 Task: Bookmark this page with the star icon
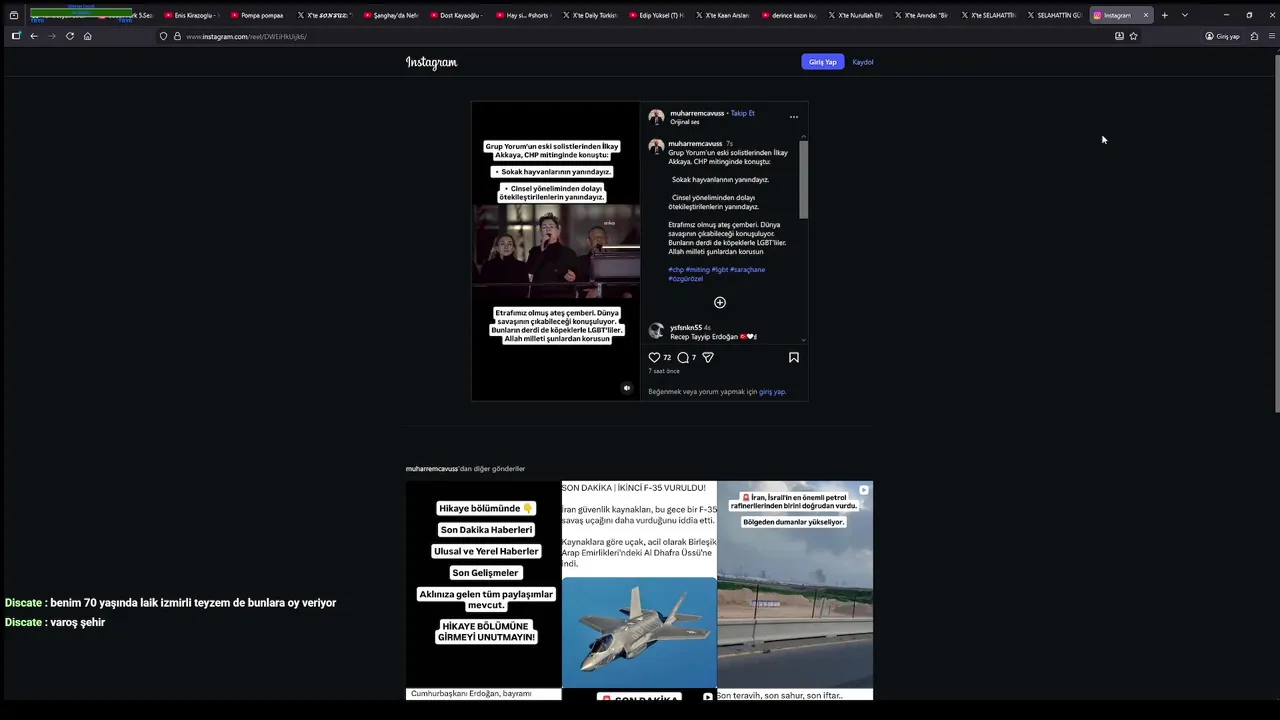coord(1133,36)
